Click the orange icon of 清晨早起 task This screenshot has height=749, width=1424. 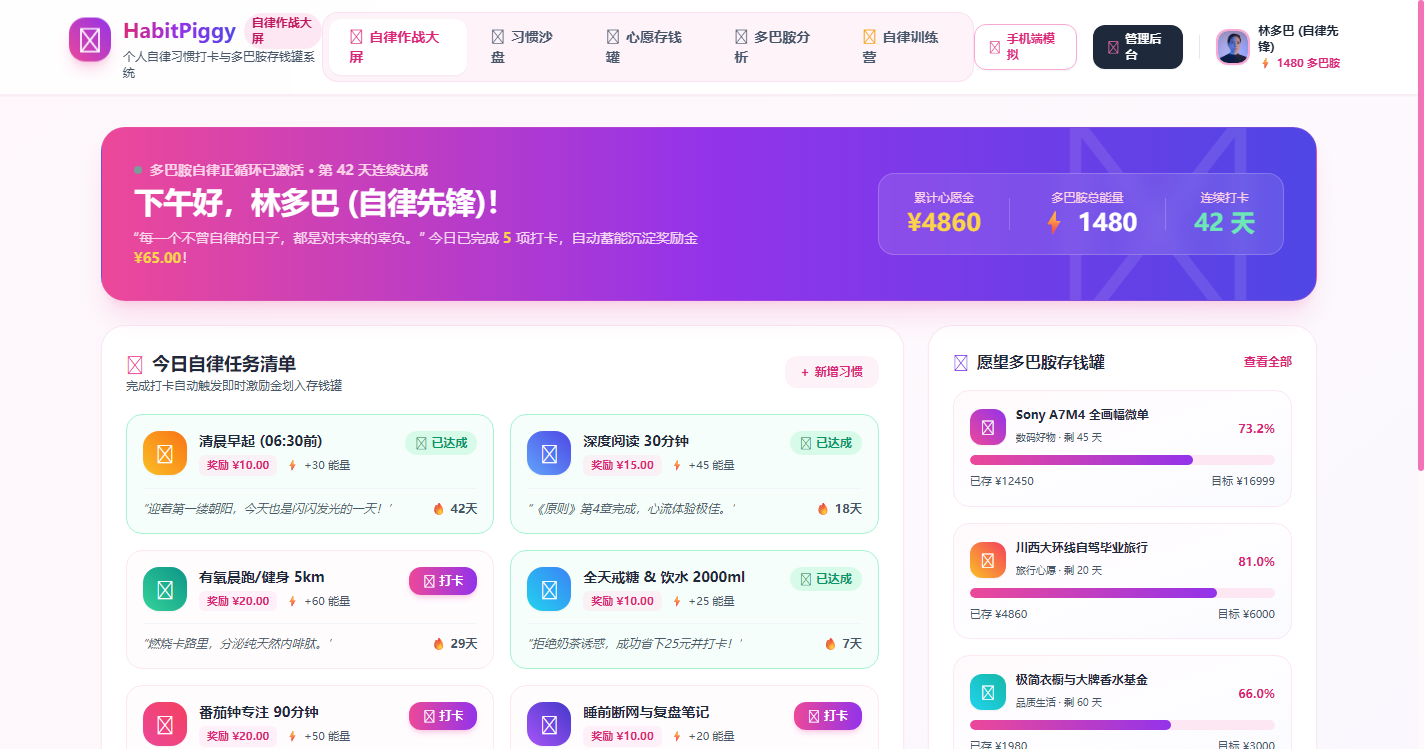click(x=165, y=453)
